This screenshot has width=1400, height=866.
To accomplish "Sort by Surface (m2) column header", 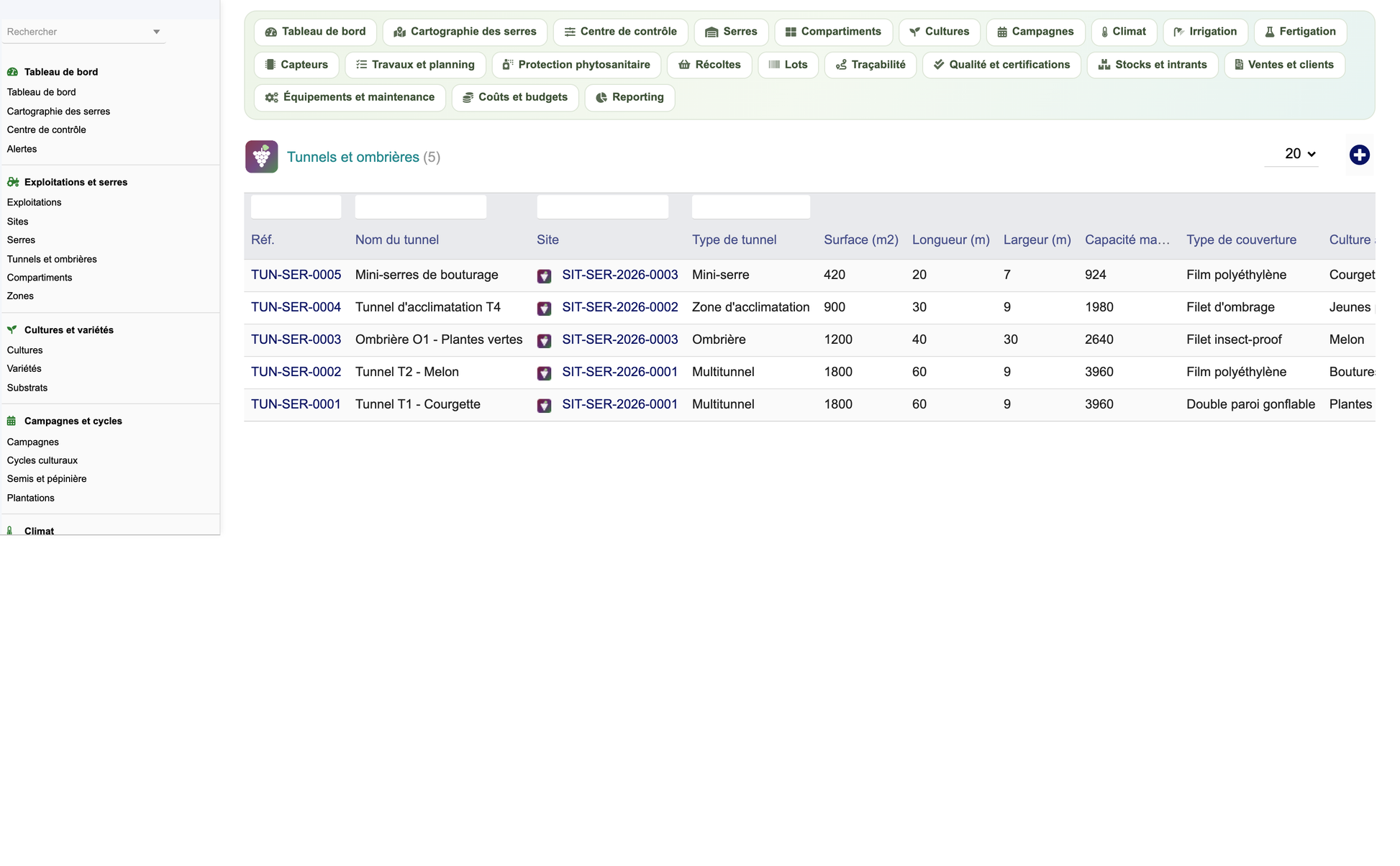I will (x=860, y=240).
